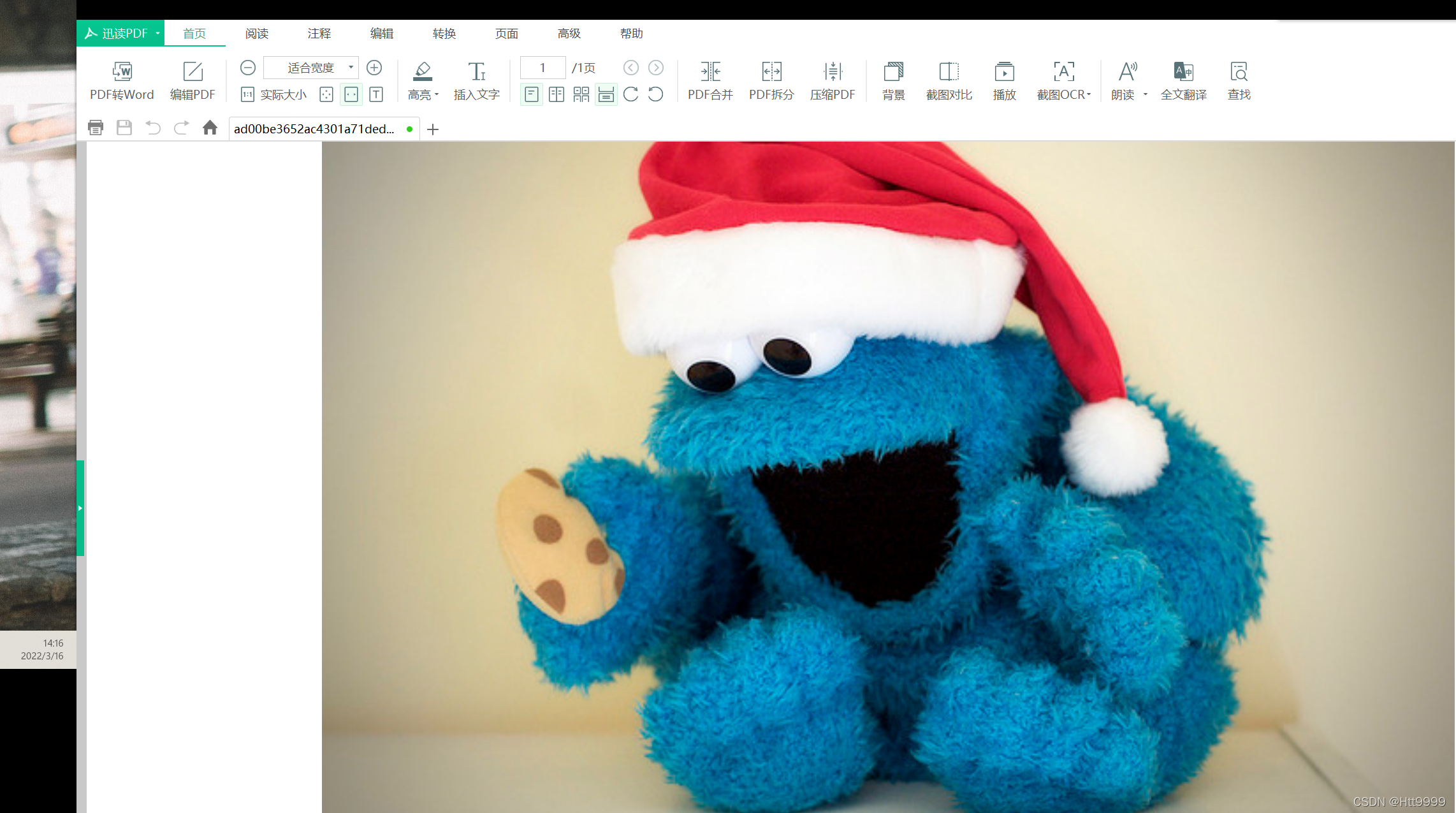The width and height of the screenshot is (1456, 813).
Task: Toggle two-page side-by-side view
Action: coord(557,95)
